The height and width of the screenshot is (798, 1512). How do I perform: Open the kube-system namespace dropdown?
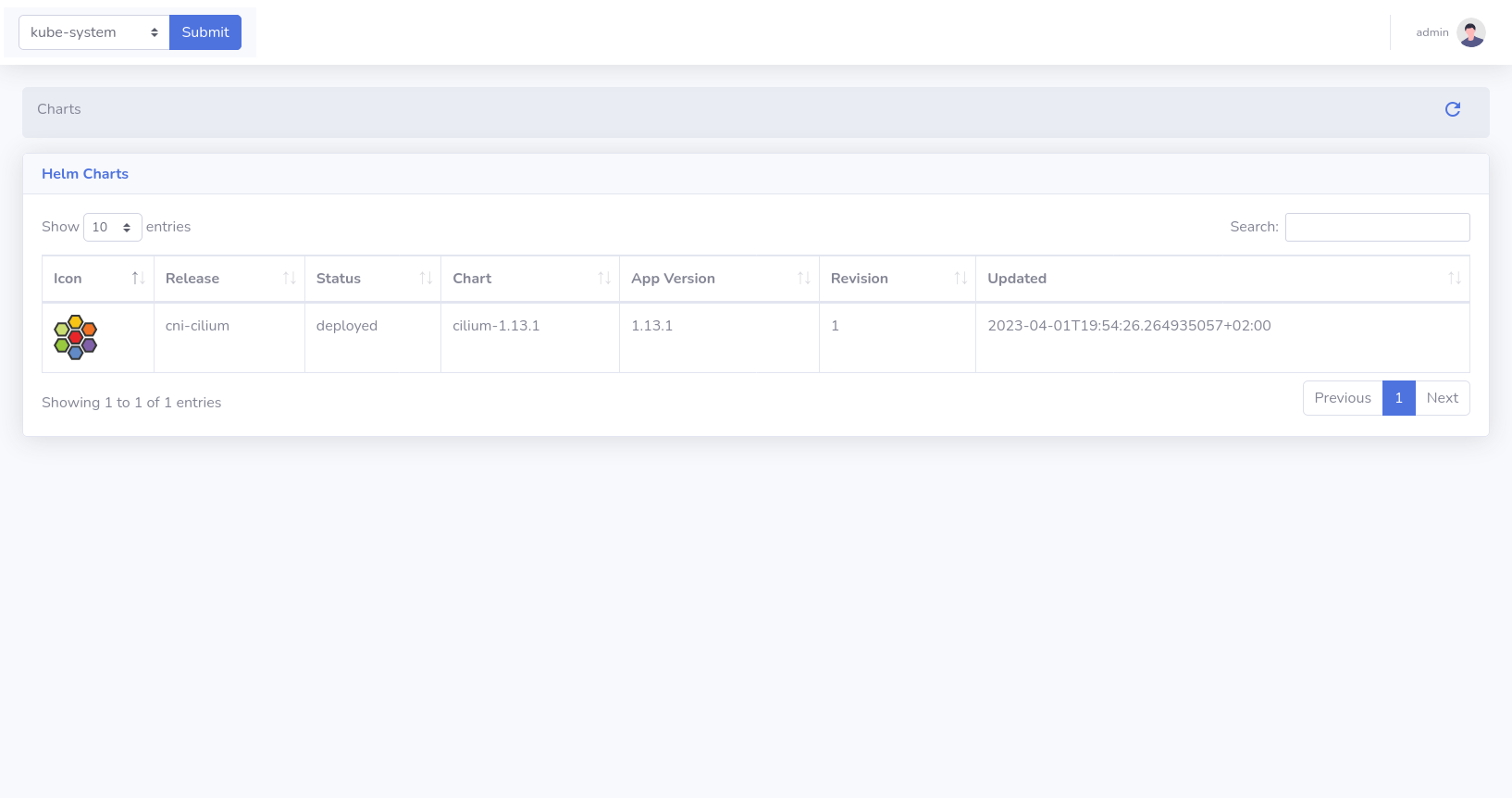coord(93,32)
